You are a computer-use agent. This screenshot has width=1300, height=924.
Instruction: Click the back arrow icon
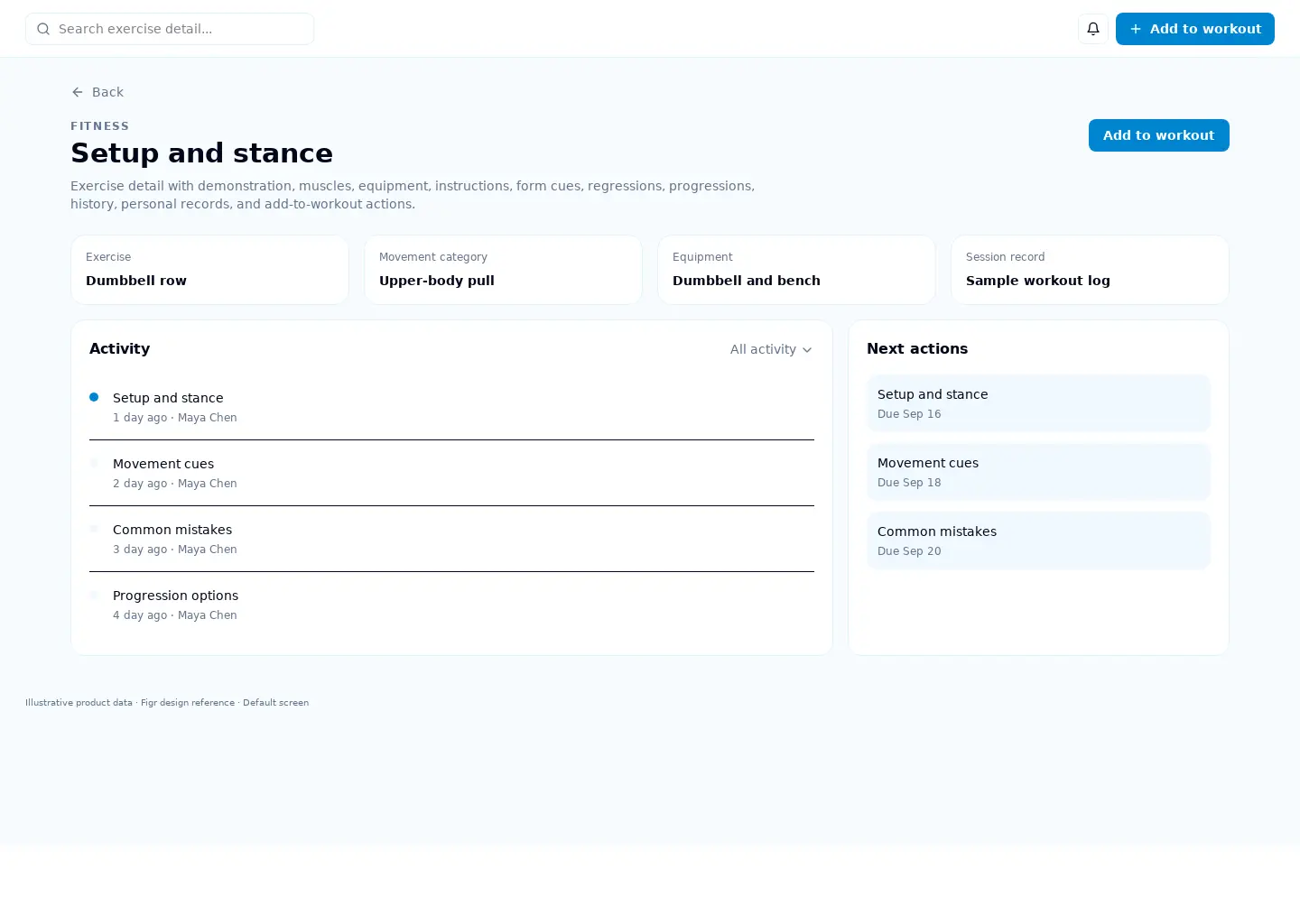pyautogui.click(x=78, y=92)
